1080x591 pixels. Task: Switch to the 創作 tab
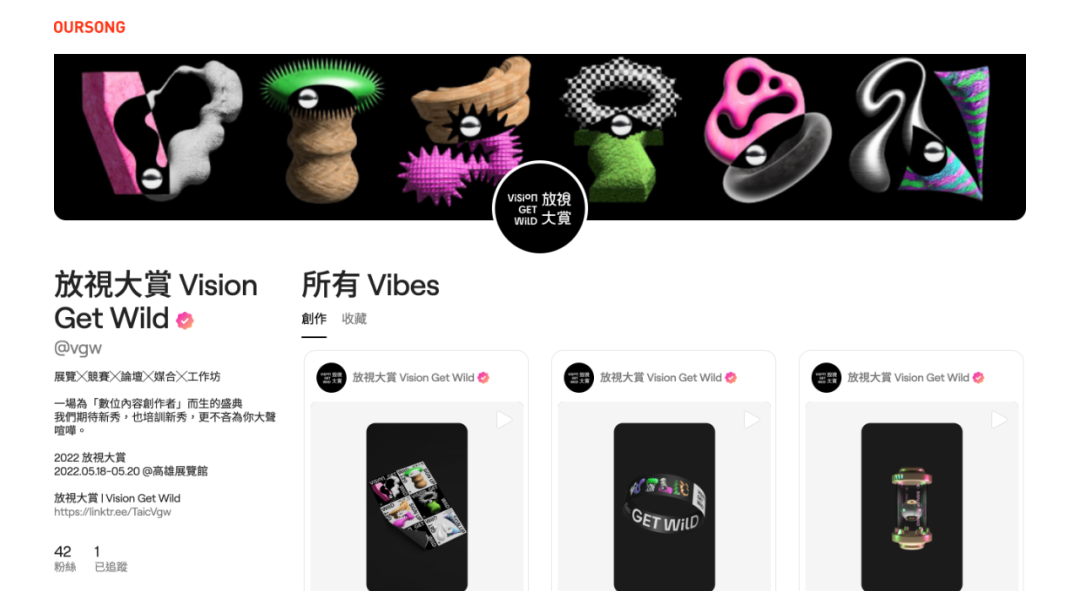click(x=314, y=319)
